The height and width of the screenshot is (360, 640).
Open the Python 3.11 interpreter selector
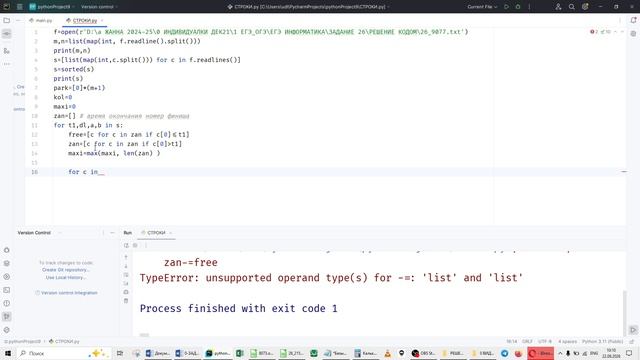602,341
